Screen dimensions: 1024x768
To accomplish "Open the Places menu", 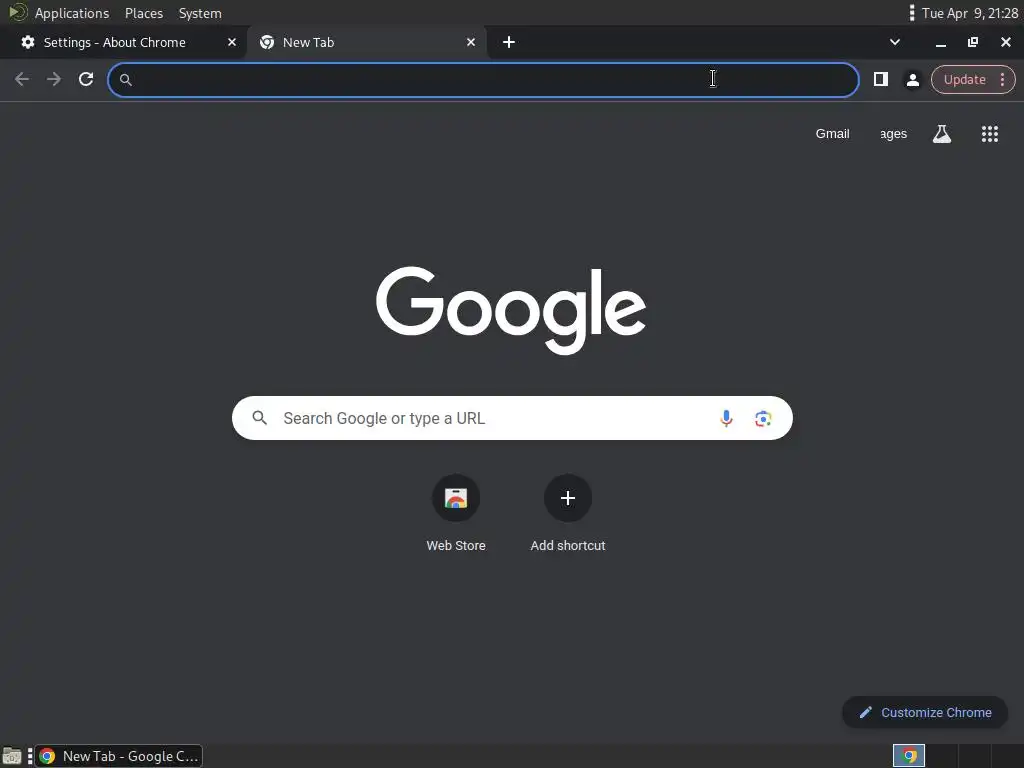I will (x=144, y=13).
